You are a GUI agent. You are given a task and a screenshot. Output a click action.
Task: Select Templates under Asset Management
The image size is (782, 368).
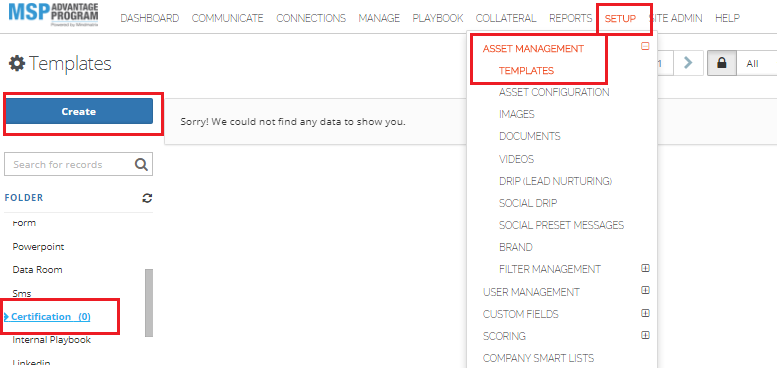point(526,70)
